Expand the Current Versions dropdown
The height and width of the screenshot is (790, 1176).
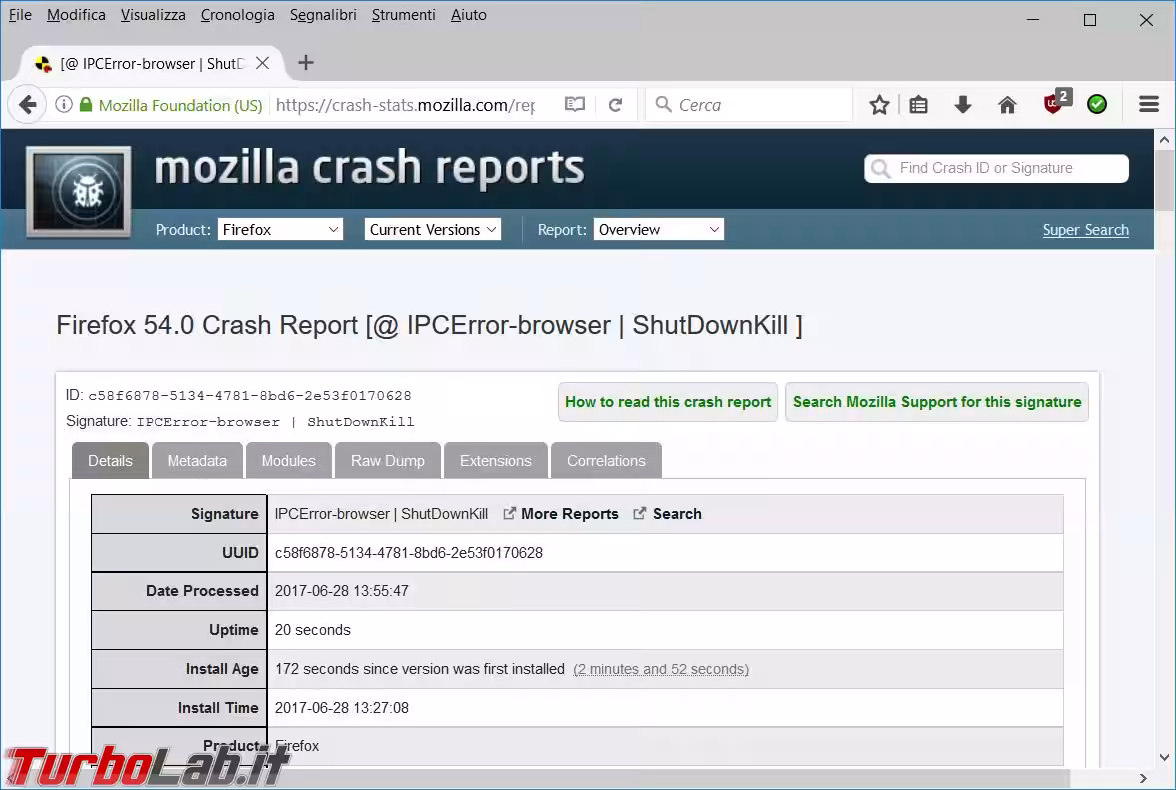[432, 229]
